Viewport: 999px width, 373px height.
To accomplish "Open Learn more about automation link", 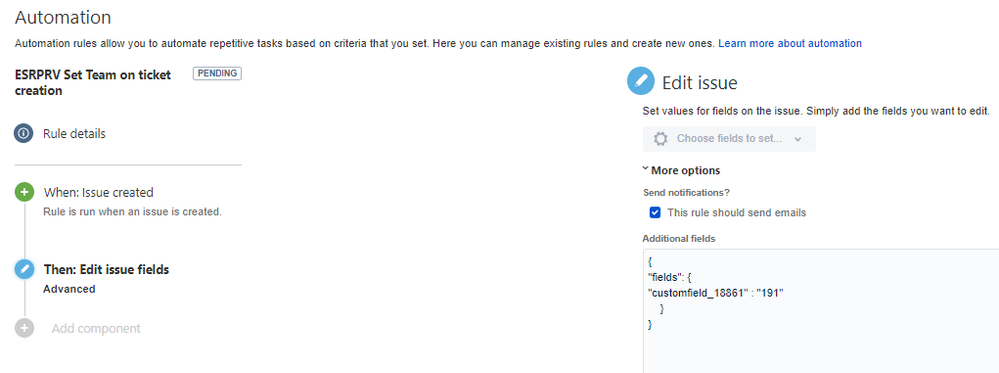I will 790,43.
